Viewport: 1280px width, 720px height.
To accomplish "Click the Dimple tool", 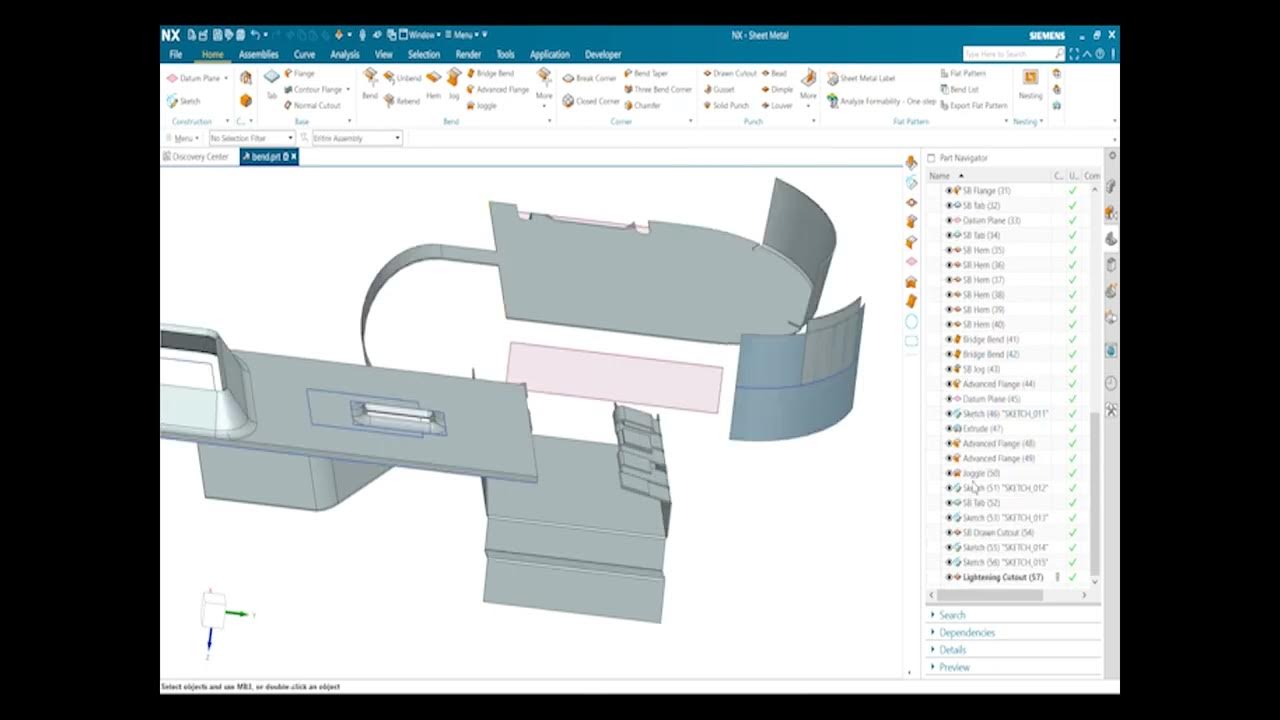I will pyautogui.click(x=777, y=89).
